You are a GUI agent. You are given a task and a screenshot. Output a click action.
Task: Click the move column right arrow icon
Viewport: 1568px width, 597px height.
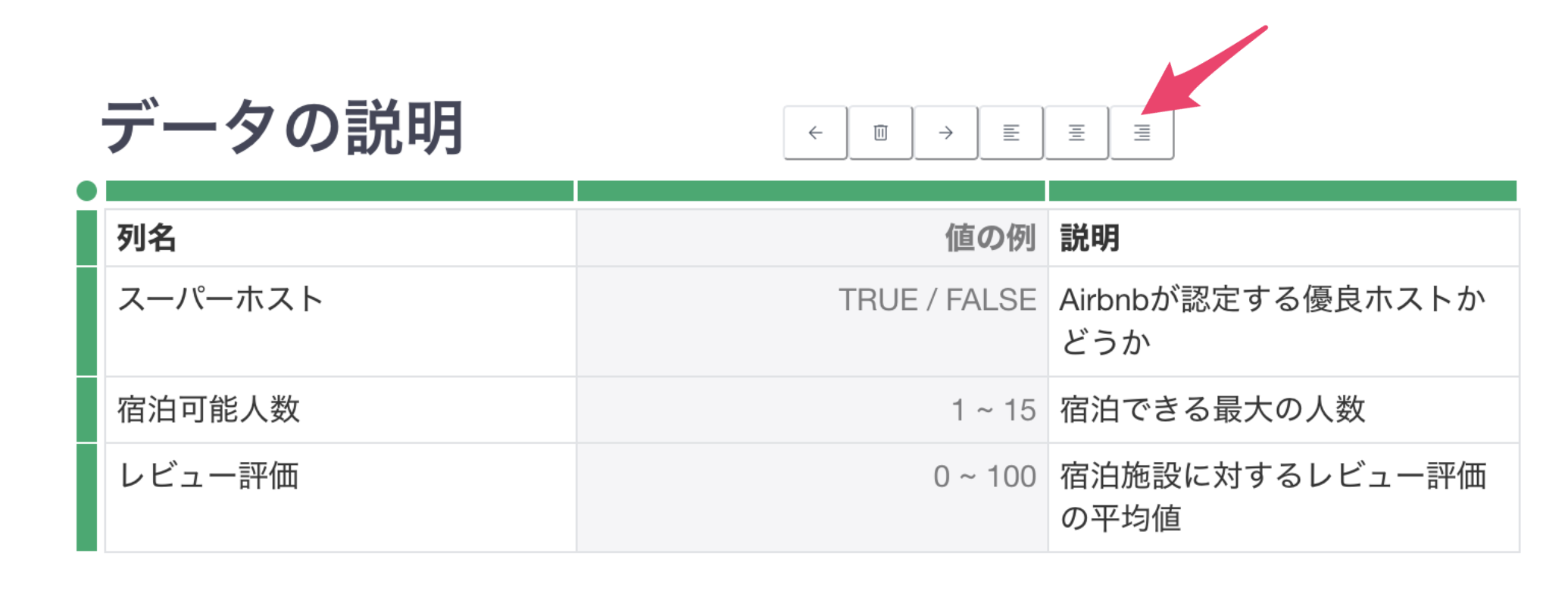coord(945,133)
